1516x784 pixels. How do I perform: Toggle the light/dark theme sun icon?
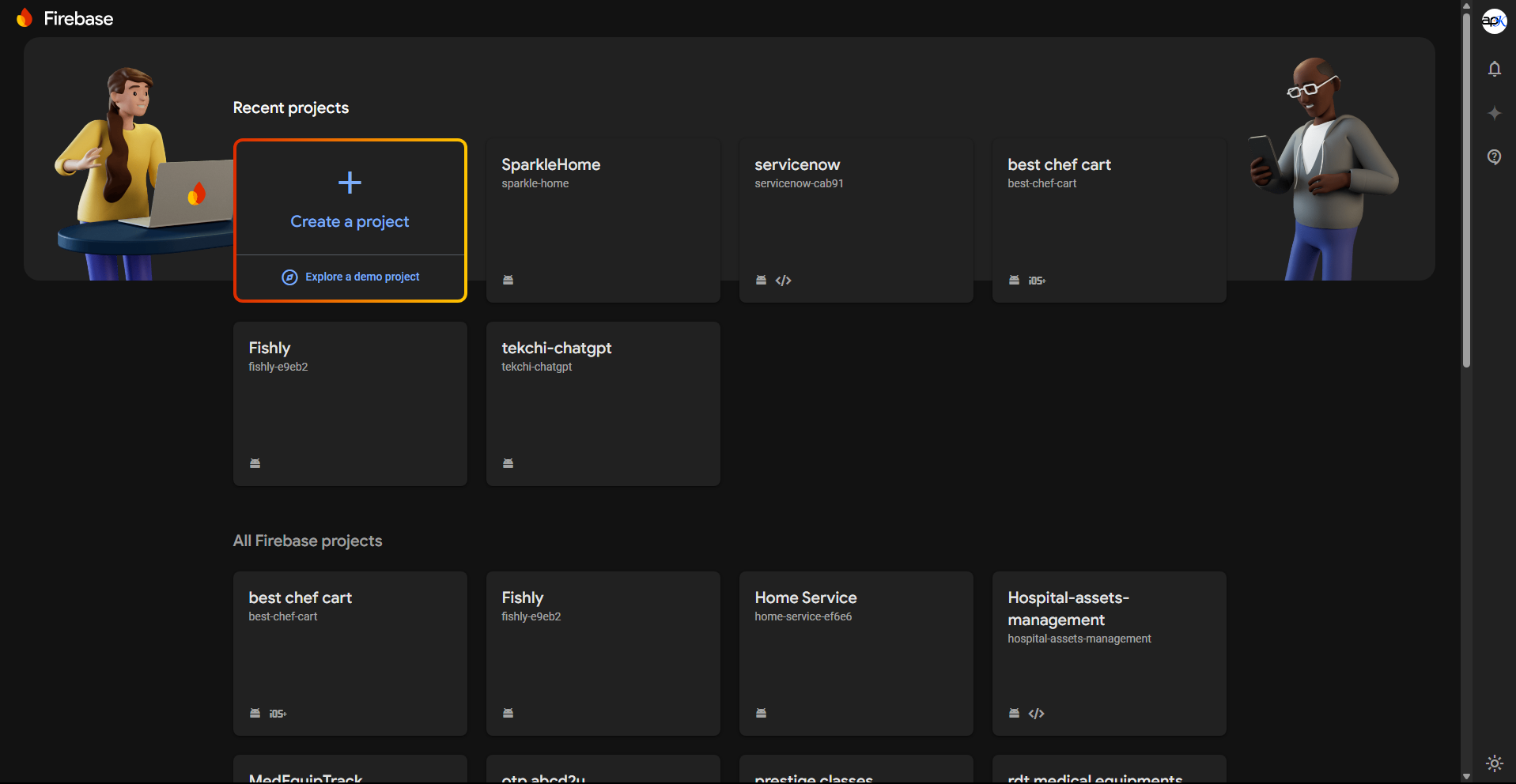(x=1494, y=763)
